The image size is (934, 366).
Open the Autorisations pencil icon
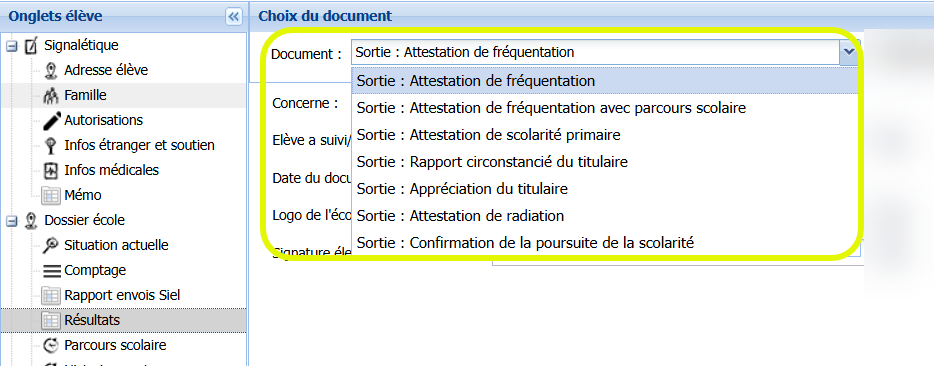[52, 120]
